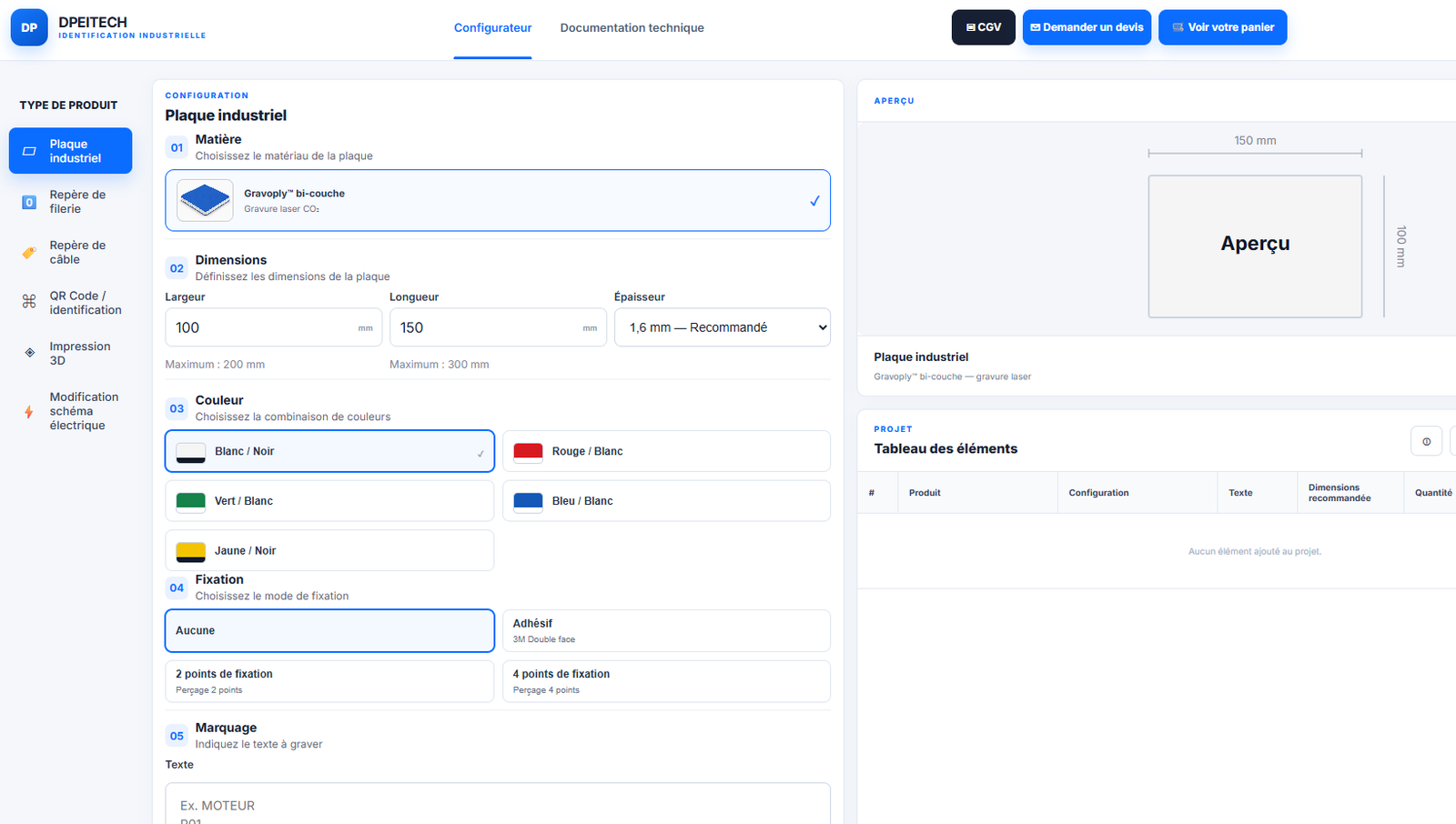The width and height of the screenshot is (1456, 824).
Task: Click the Gravoply blue plate thumbnail
Action: point(205,200)
